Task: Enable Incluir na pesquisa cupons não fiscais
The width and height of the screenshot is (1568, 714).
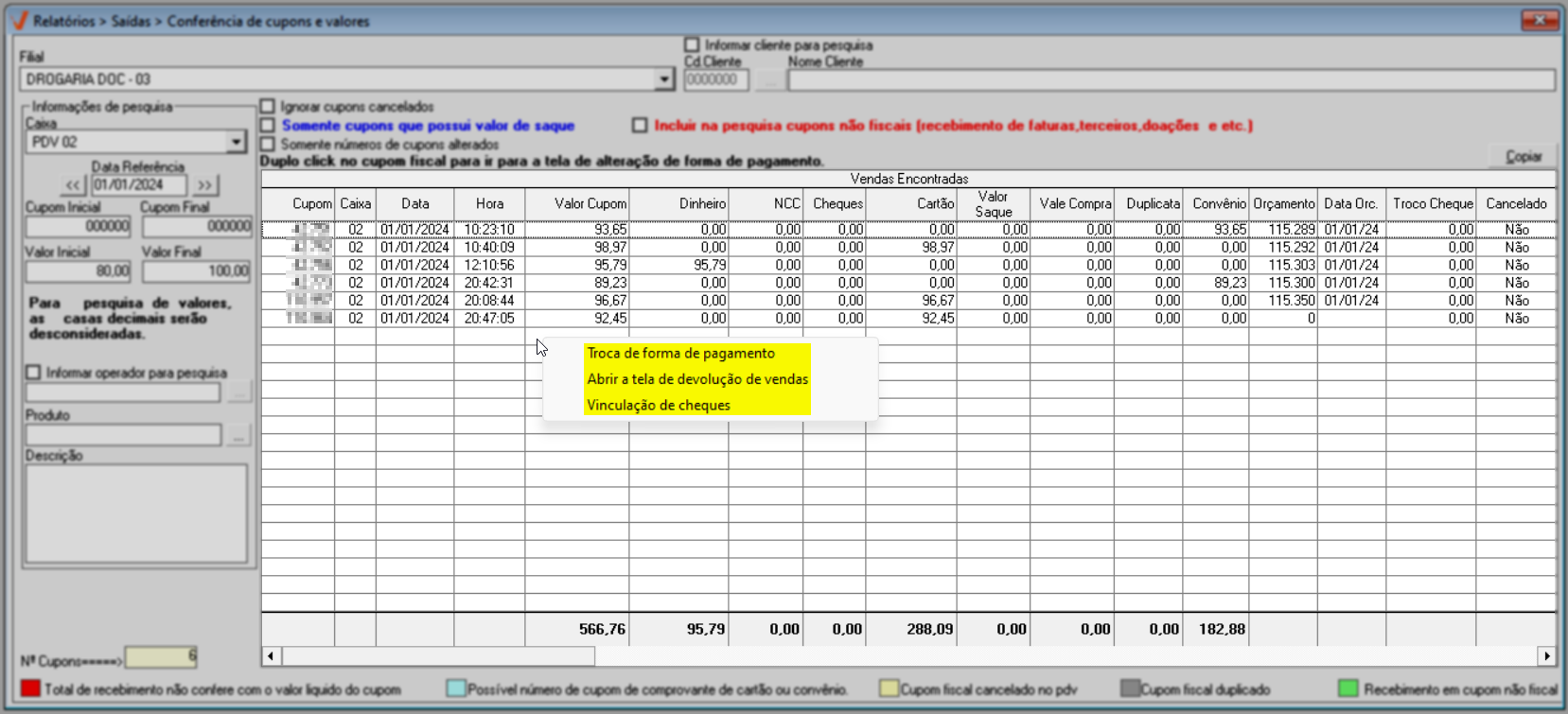Action: click(640, 125)
